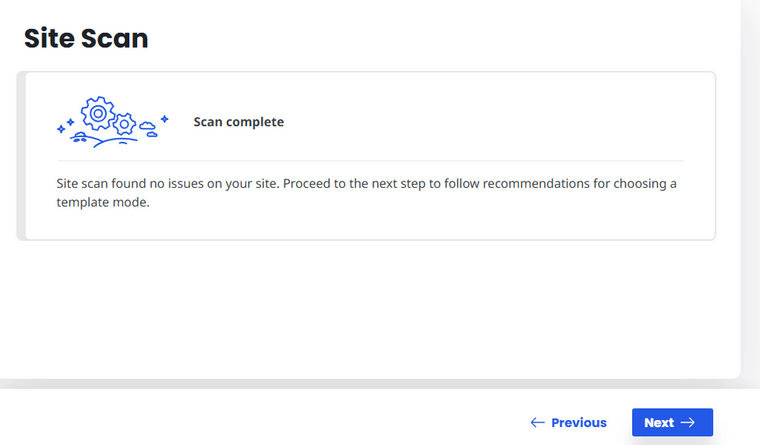Click the Previous link text

coord(579,423)
